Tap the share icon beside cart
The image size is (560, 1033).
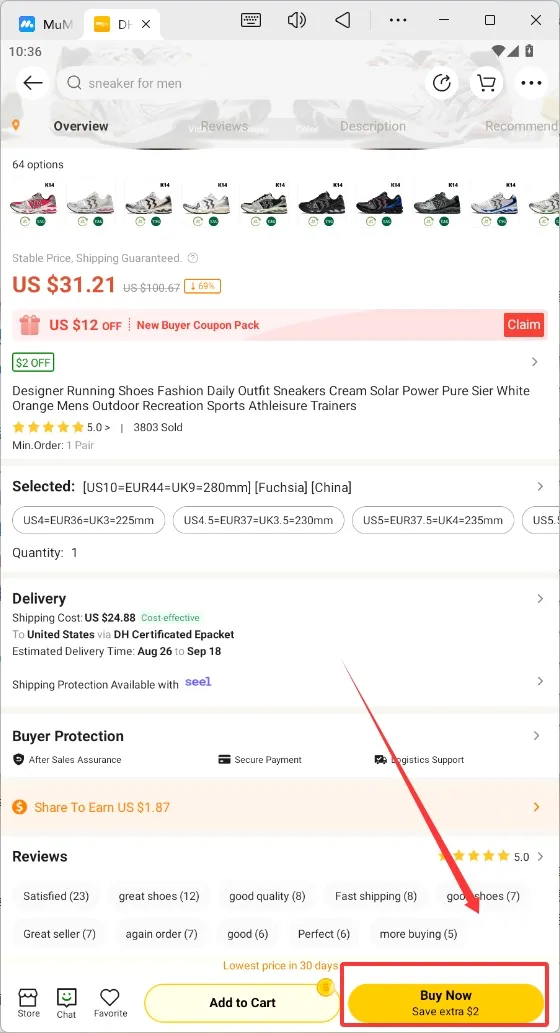(441, 83)
